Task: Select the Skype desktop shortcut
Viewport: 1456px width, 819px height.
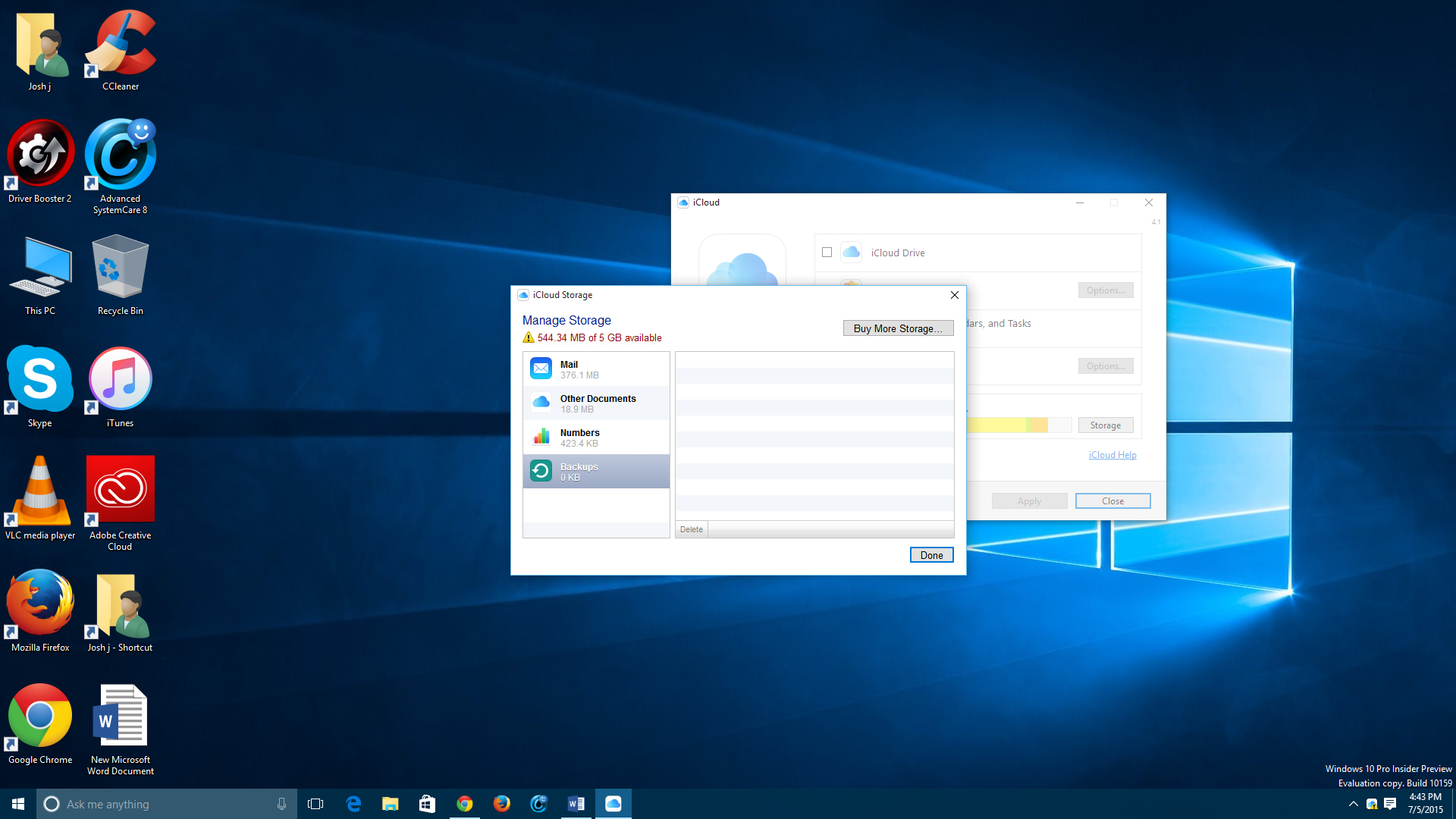Action: [x=40, y=387]
